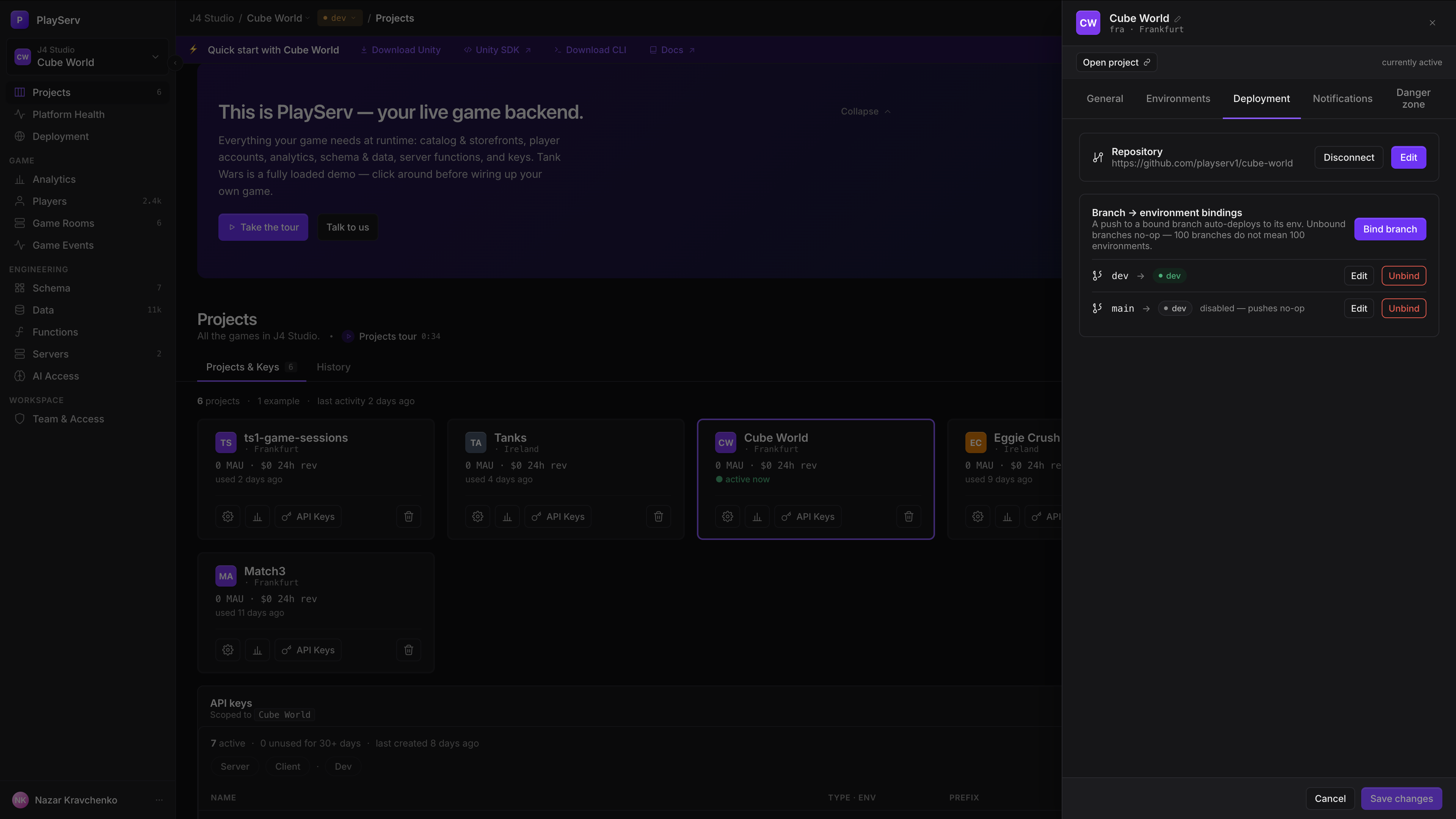This screenshot has height=819, width=1456.
Task: Open settings gear on Match3 card
Action: [x=228, y=650]
